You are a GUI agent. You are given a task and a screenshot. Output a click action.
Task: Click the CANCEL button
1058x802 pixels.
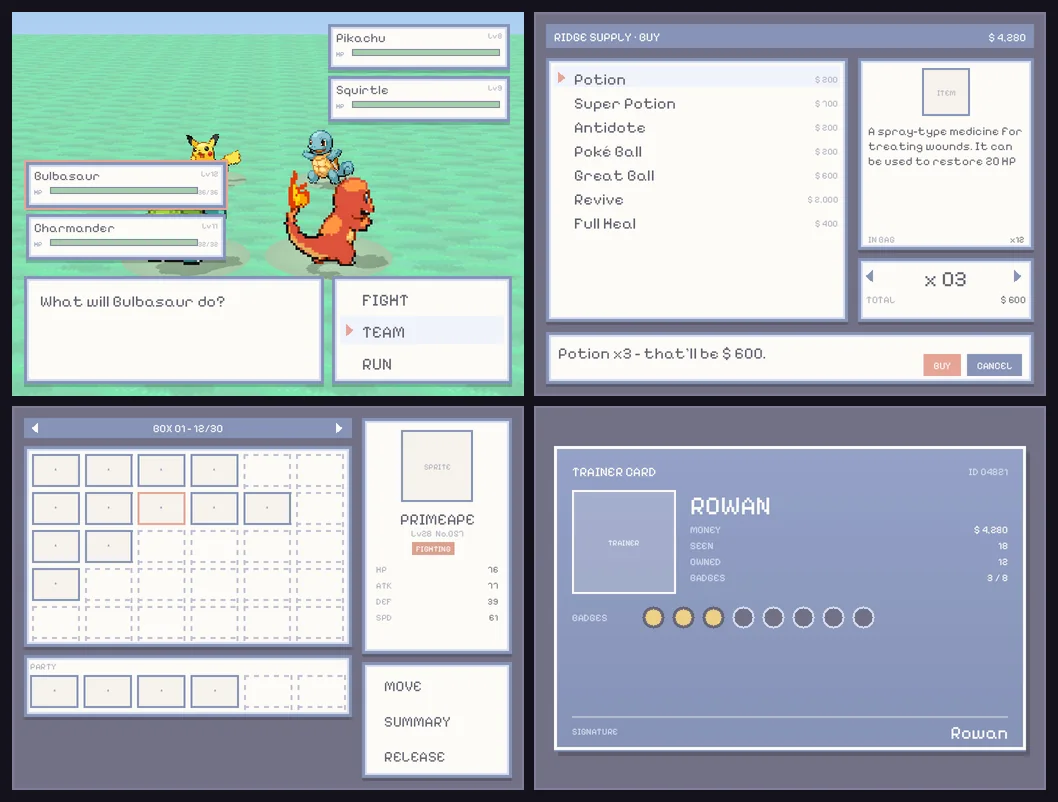994,366
